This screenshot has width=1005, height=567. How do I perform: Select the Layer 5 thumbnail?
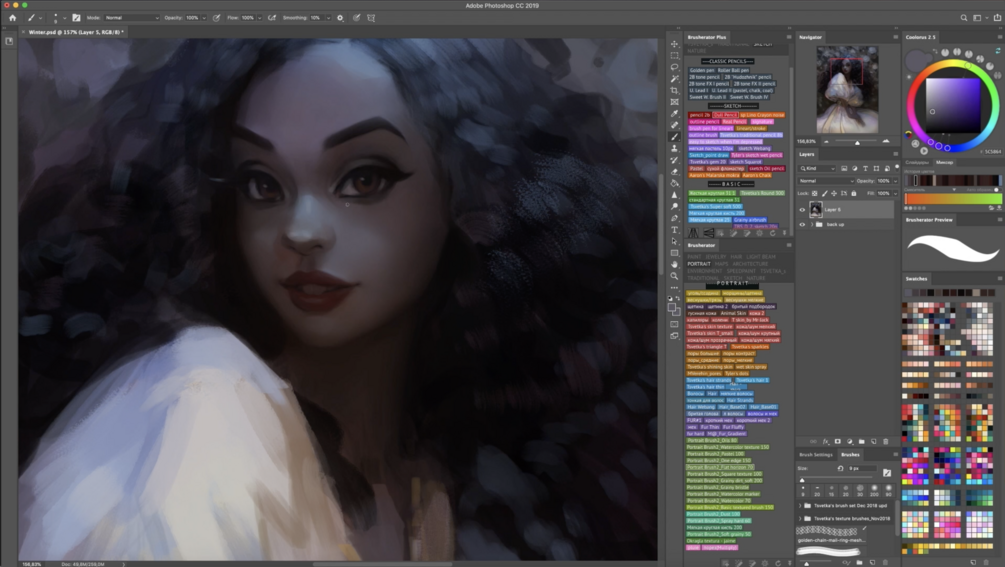(816, 210)
